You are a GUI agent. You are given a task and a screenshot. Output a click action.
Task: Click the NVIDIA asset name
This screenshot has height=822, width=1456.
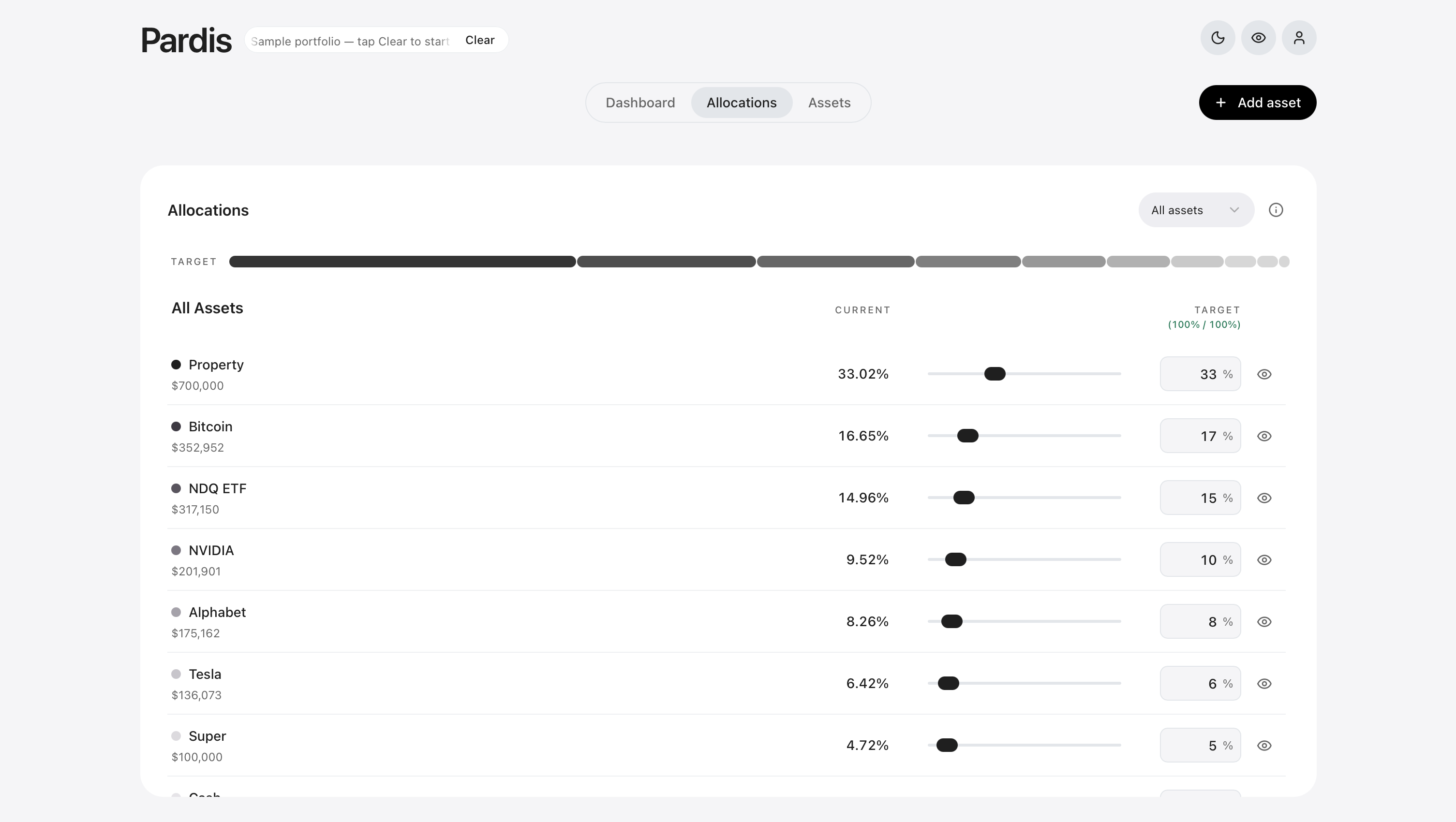[x=211, y=550]
